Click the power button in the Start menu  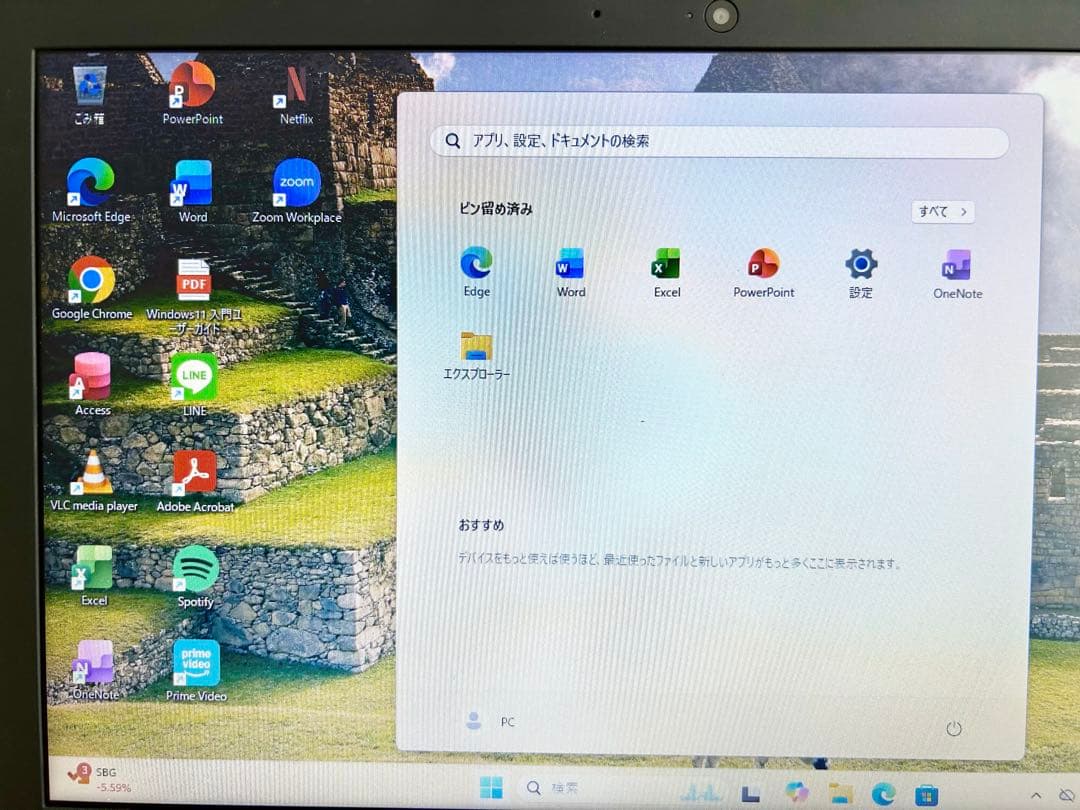point(954,730)
